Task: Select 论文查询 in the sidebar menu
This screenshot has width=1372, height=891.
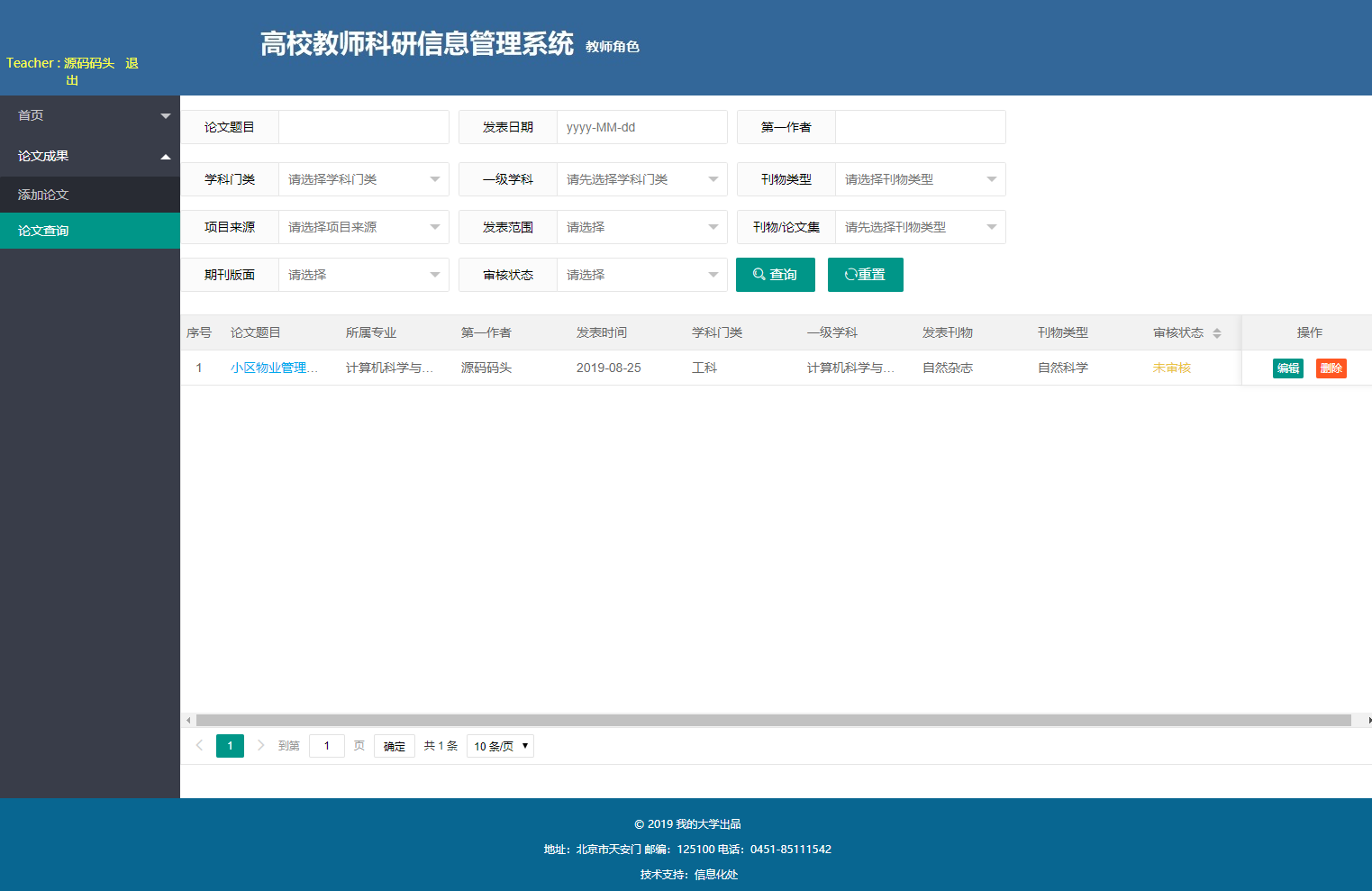Action: [42, 231]
